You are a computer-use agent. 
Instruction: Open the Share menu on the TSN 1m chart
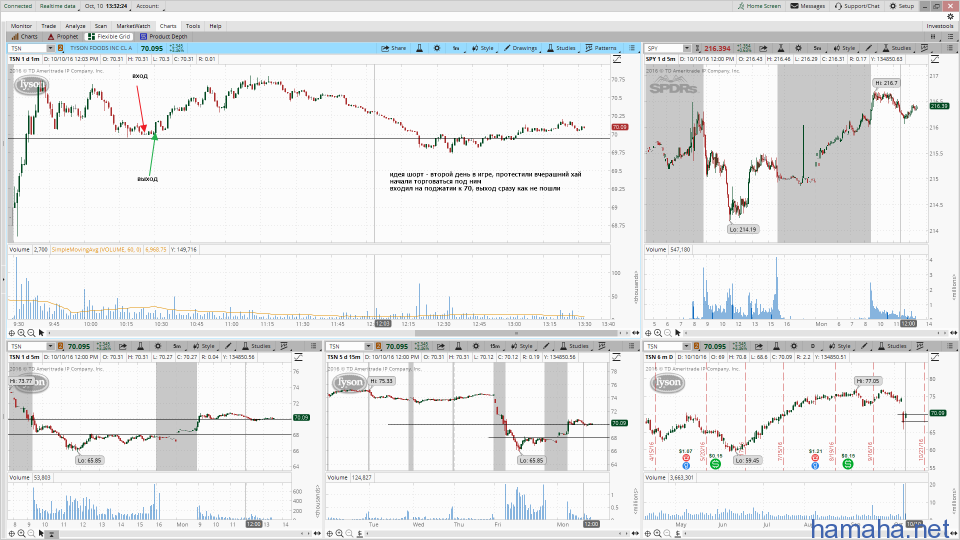point(394,48)
